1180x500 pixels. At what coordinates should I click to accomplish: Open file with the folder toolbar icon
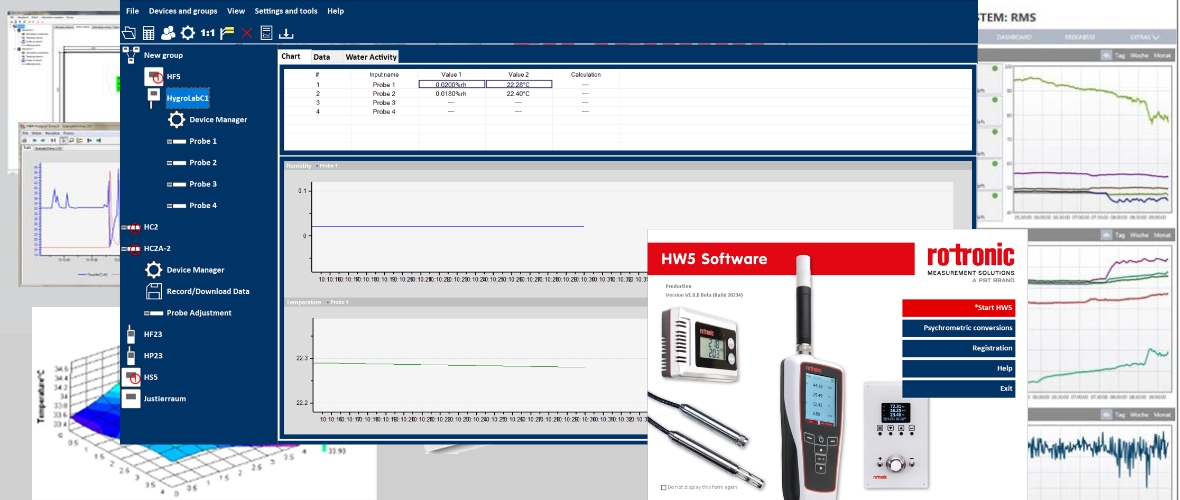[x=129, y=32]
